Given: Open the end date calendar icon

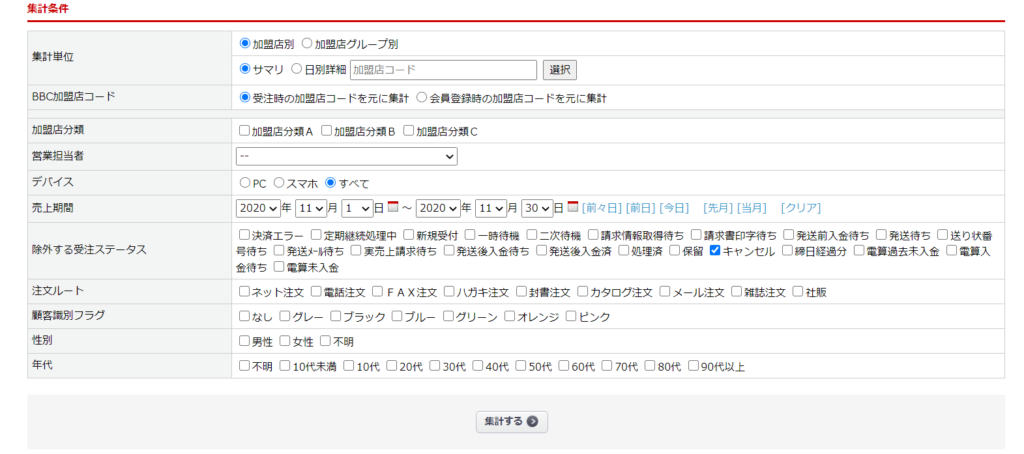Looking at the screenshot, I should [573, 207].
